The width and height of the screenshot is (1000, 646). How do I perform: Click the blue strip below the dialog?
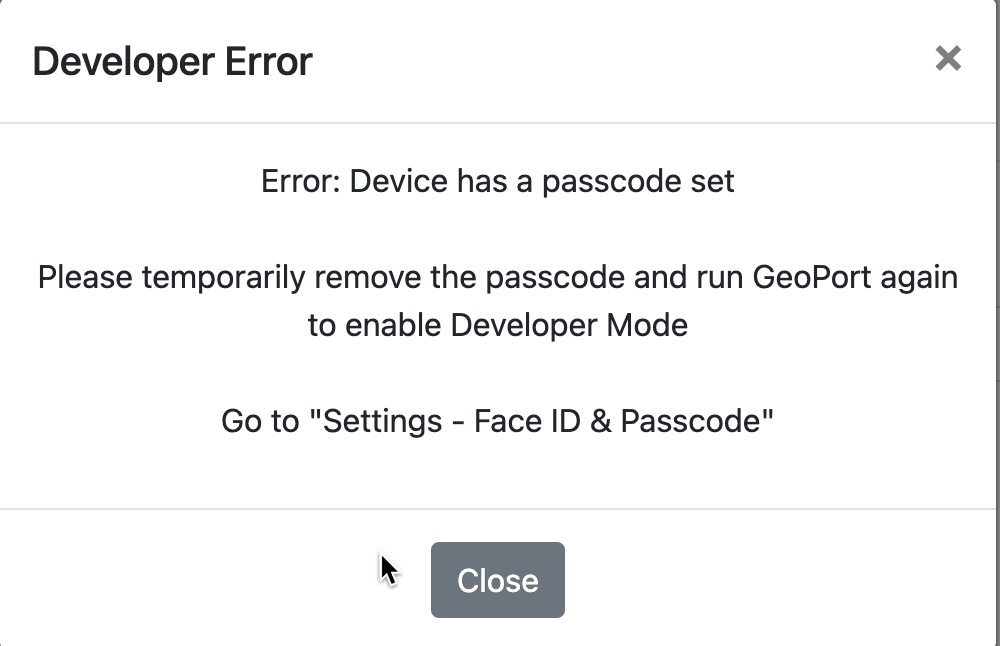(500, 640)
